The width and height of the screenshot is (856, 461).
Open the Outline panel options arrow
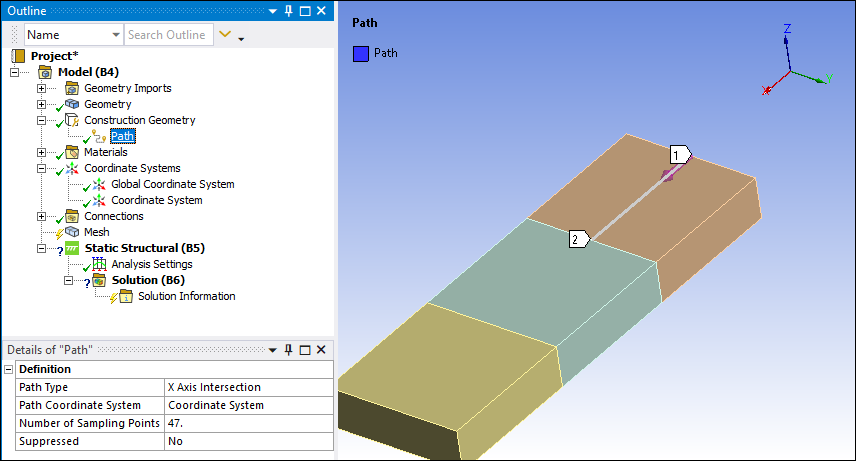(272, 11)
